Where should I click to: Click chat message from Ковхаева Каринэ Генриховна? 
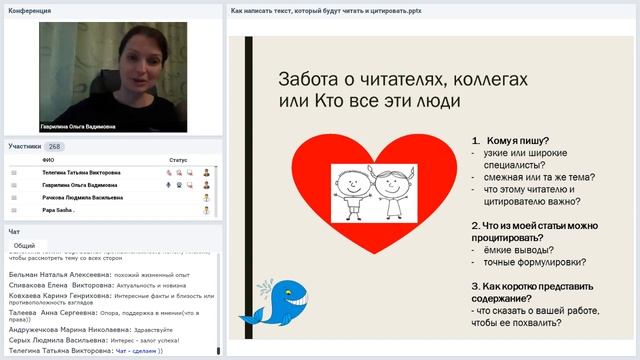[111, 299]
